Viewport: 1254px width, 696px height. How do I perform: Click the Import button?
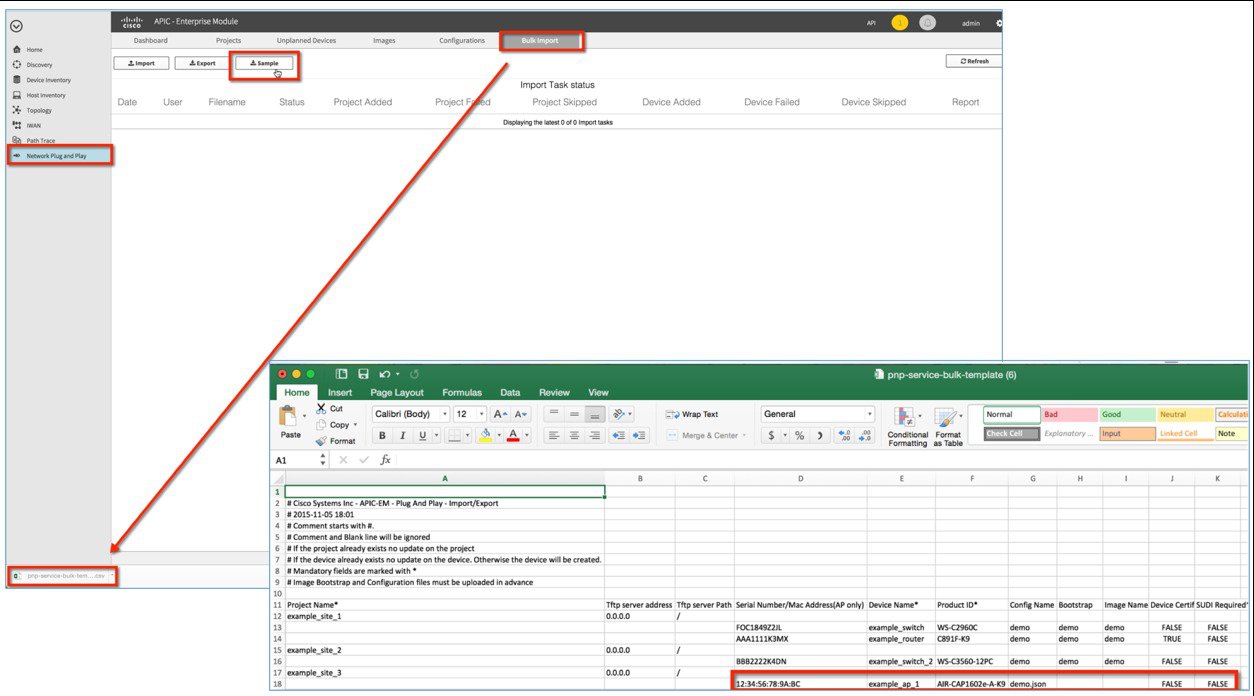(141, 63)
